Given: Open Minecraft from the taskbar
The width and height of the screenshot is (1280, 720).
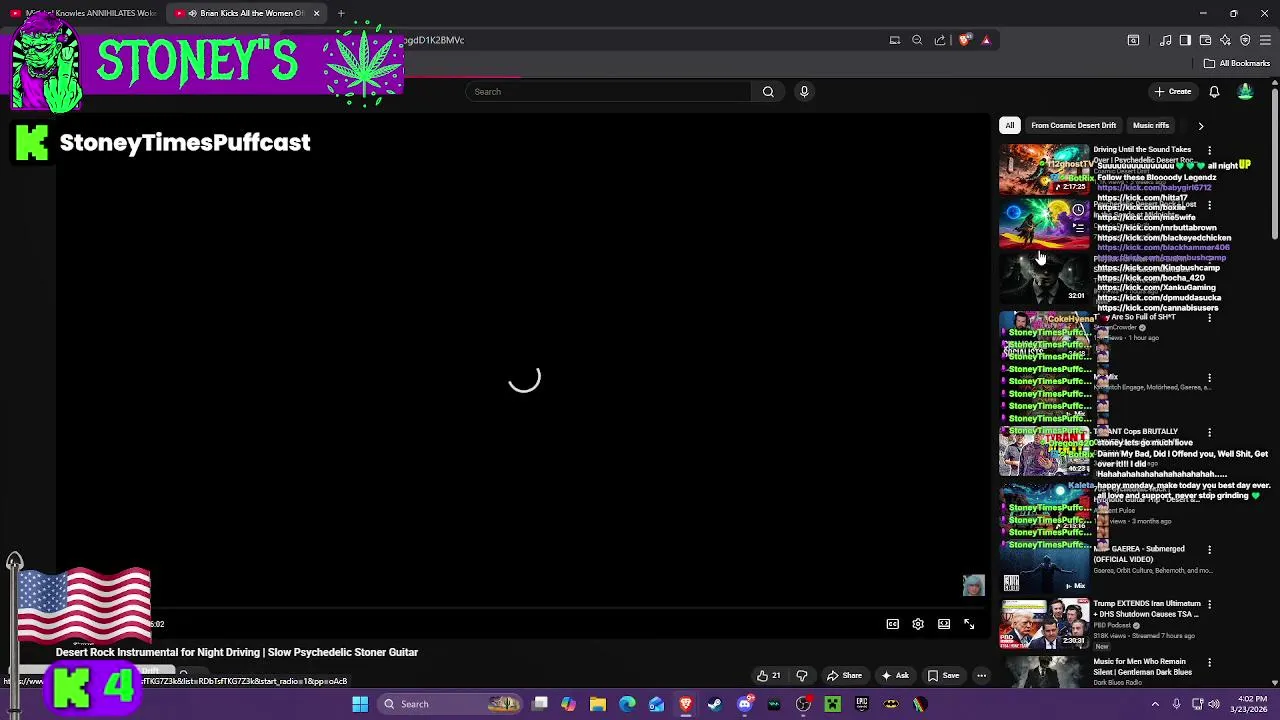Looking at the screenshot, I should coord(832,704).
